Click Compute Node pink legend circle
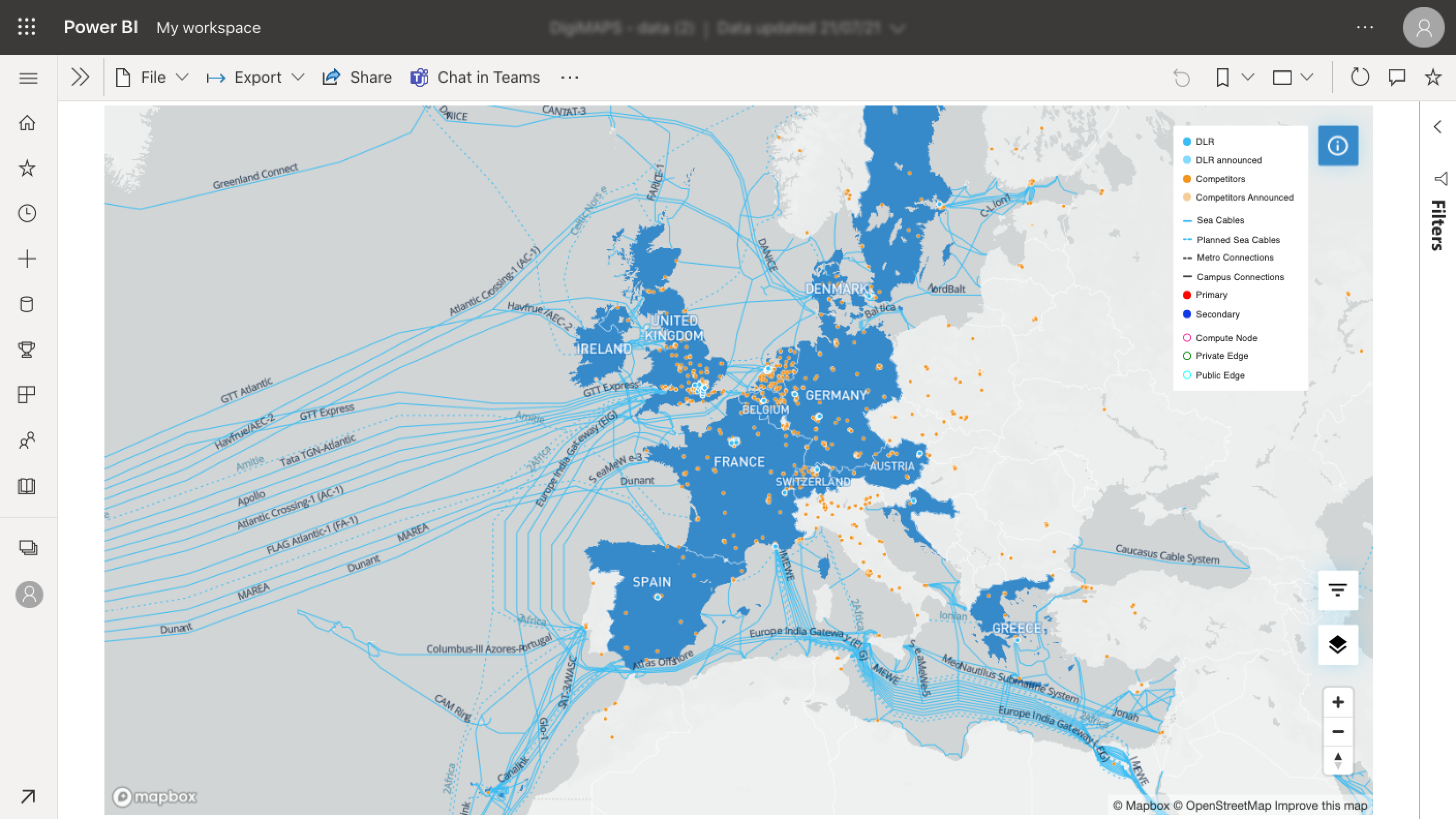1456x819 pixels. [x=1187, y=338]
